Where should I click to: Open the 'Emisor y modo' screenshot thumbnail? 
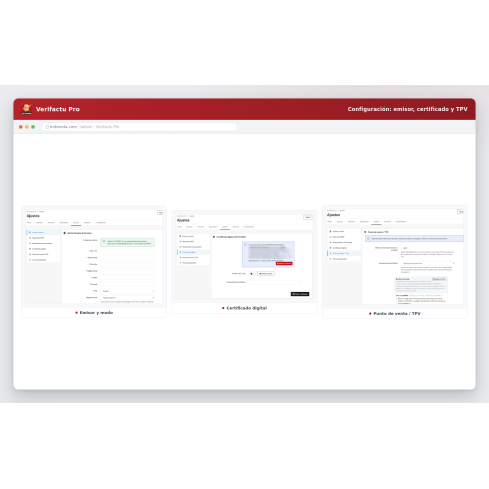click(x=94, y=257)
